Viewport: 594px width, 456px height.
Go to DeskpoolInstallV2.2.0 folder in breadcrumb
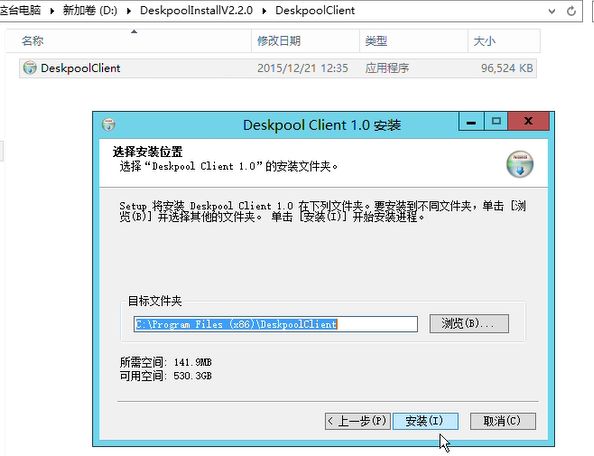[x=196, y=10]
